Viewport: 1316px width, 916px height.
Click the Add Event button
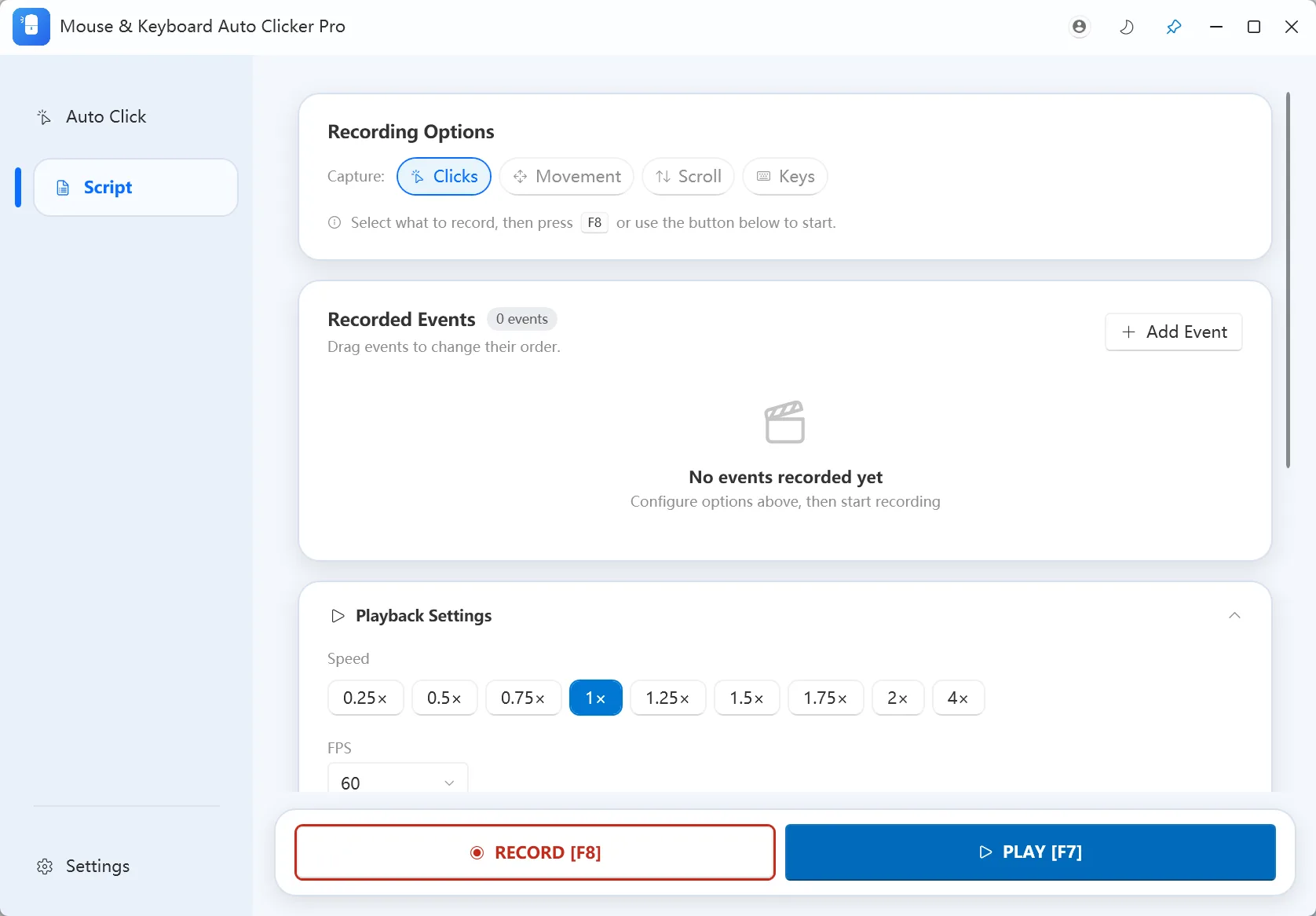point(1174,332)
